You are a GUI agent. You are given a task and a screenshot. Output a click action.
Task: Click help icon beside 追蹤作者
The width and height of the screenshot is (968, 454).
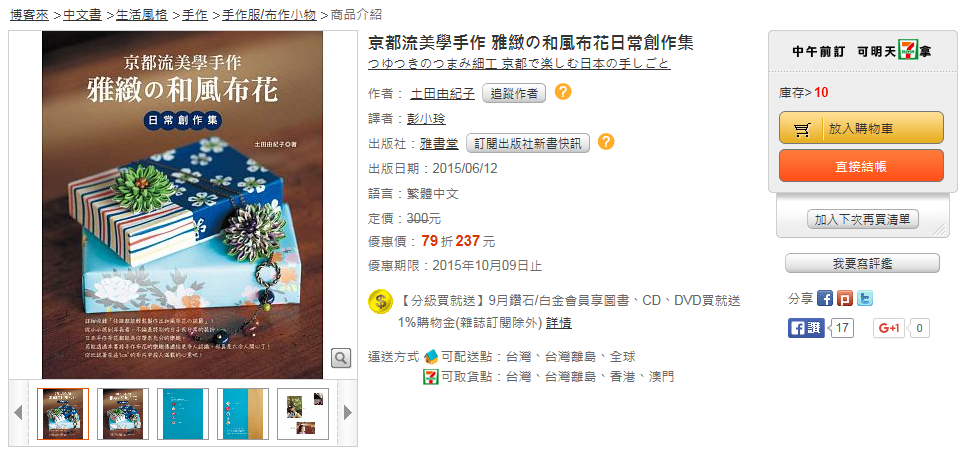562,93
